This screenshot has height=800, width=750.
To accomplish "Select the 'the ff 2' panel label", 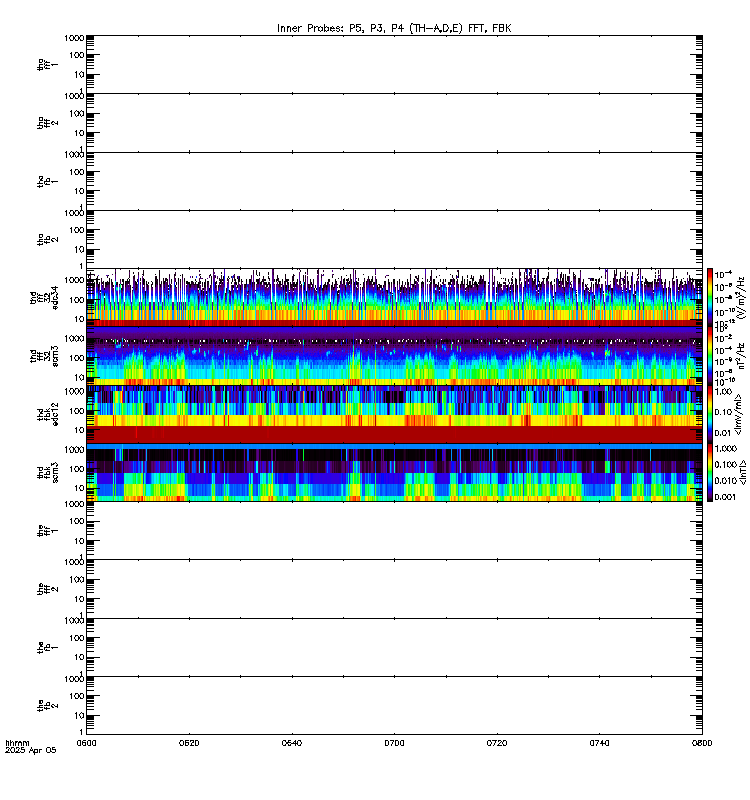I will tap(47, 589).
